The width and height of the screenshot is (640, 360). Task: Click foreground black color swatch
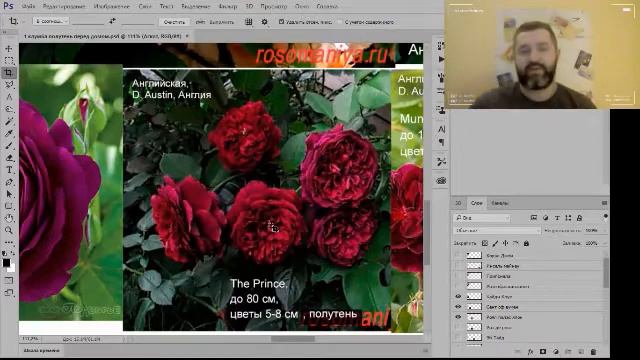pos(6,262)
